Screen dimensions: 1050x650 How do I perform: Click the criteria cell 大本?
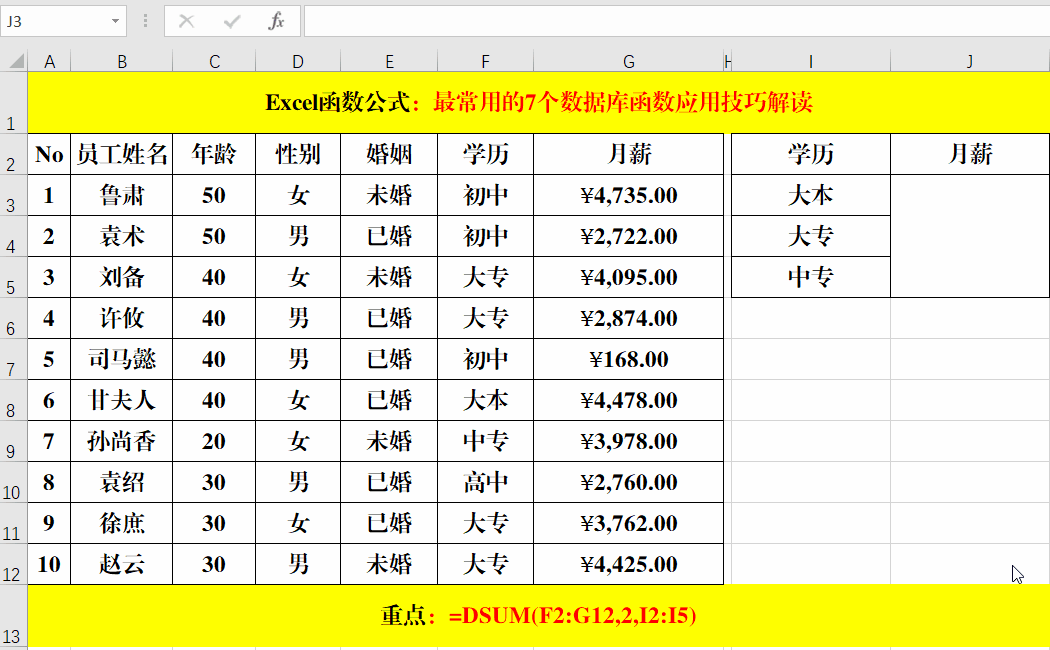tap(811, 195)
